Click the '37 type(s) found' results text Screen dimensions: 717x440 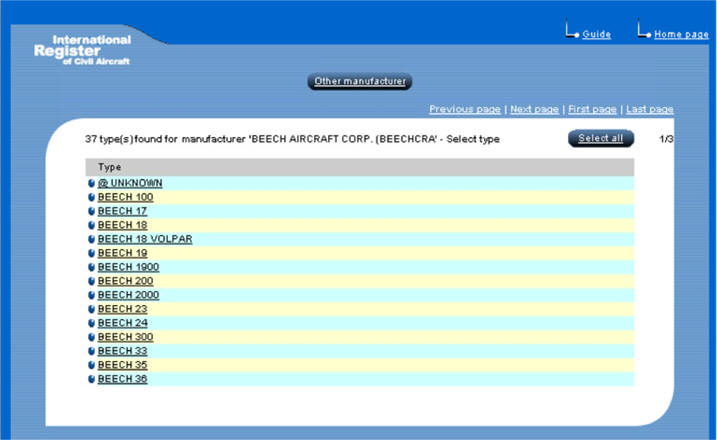[292, 139]
